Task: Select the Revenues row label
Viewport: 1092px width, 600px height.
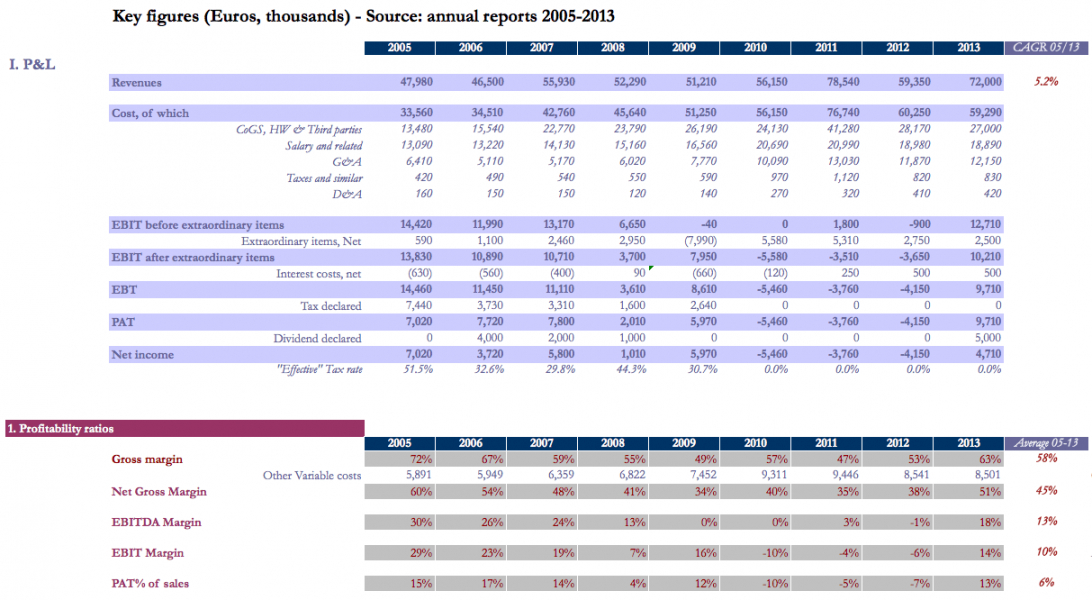Action: 140,82
